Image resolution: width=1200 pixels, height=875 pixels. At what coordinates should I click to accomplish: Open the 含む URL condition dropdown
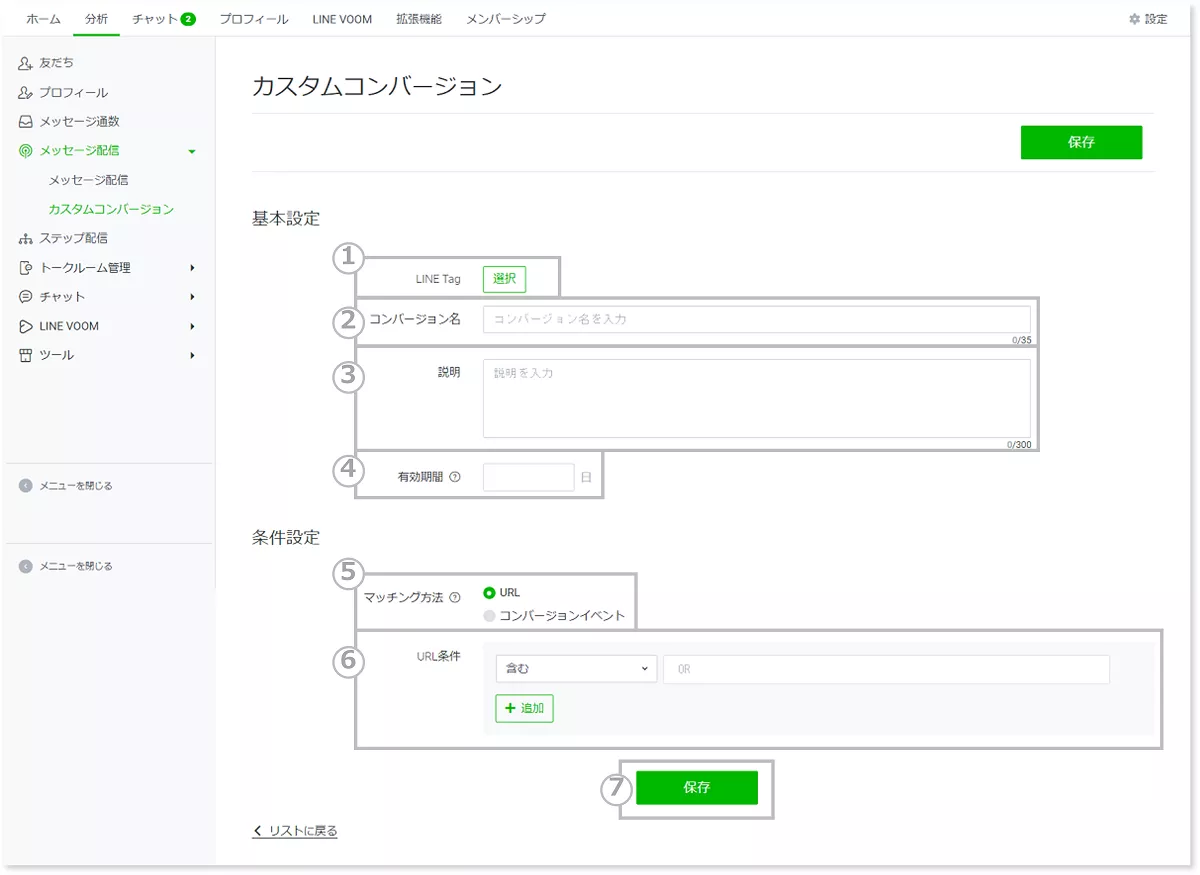pos(576,669)
